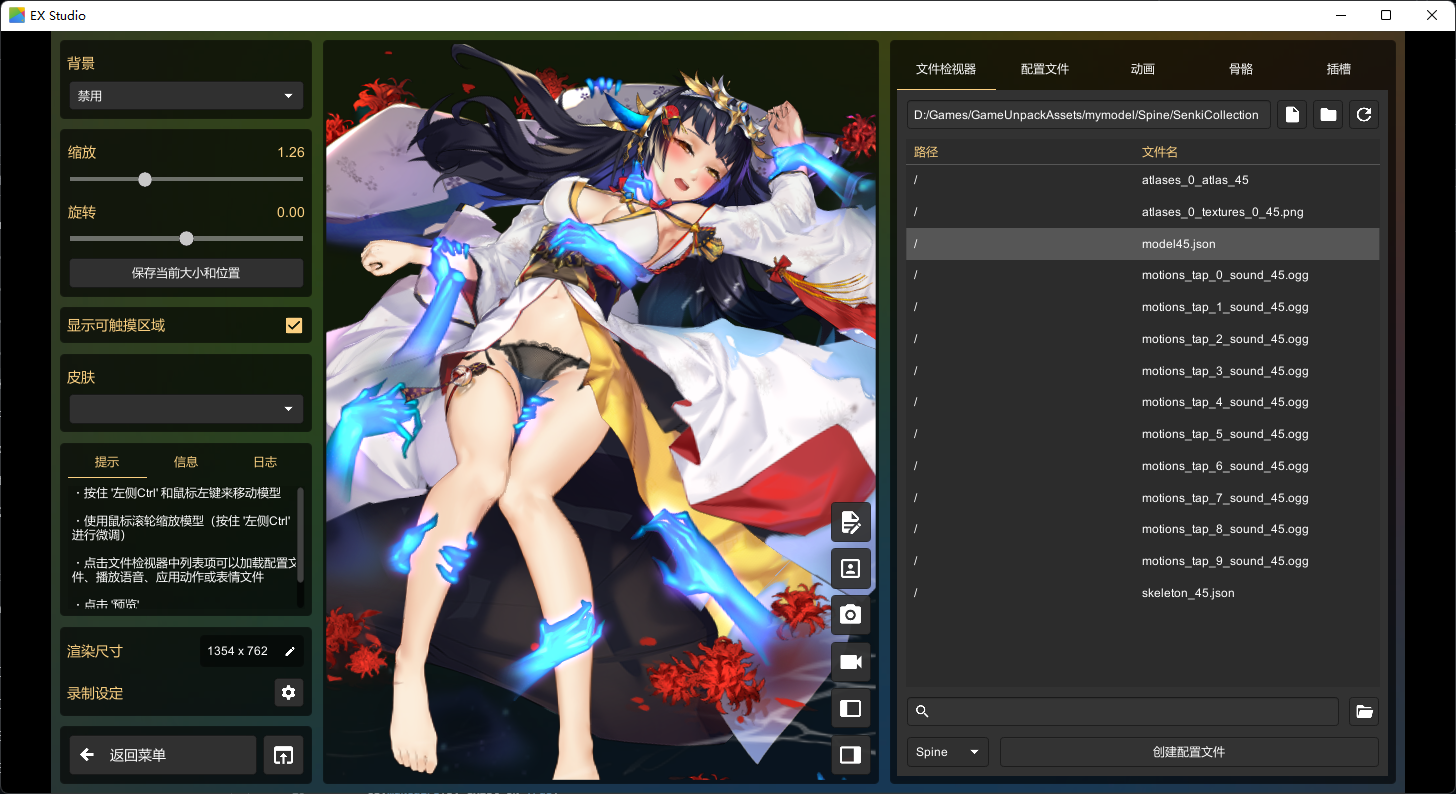Click the edit document icon over preview
Viewport: 1456px width, 794px height.
coord(851,521)
